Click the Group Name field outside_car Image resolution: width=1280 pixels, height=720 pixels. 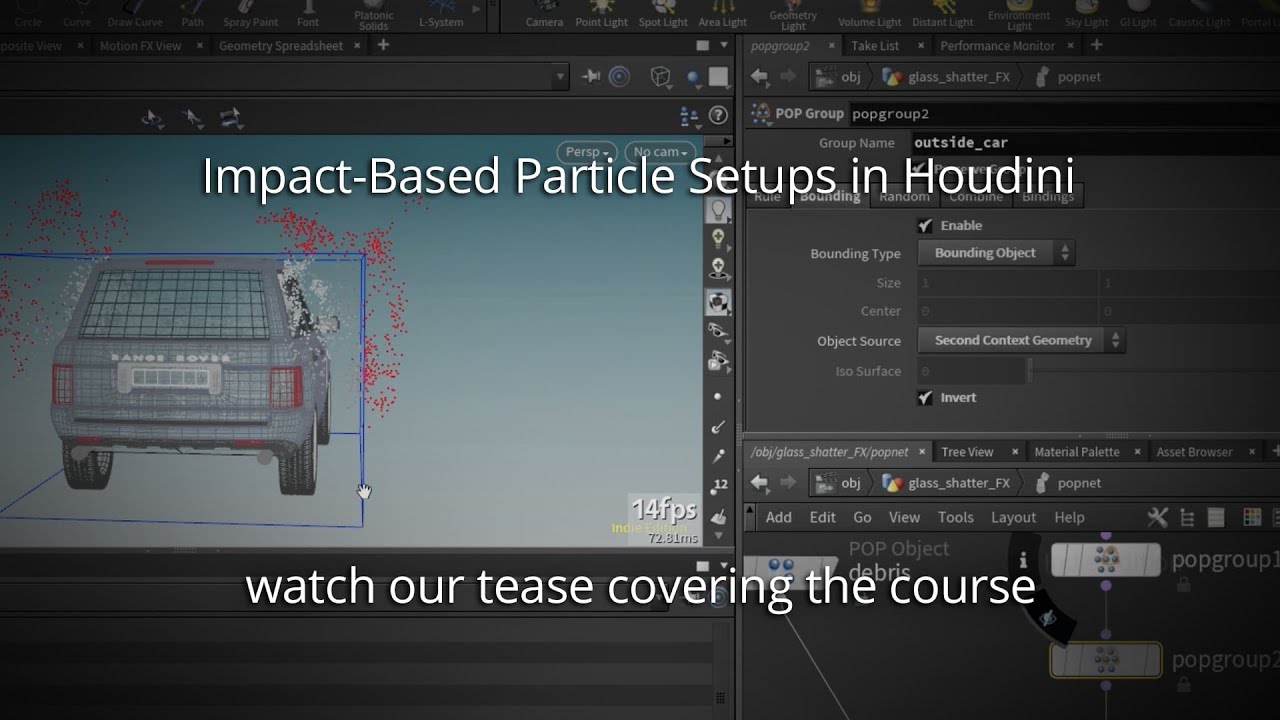tap(1094, 143)
